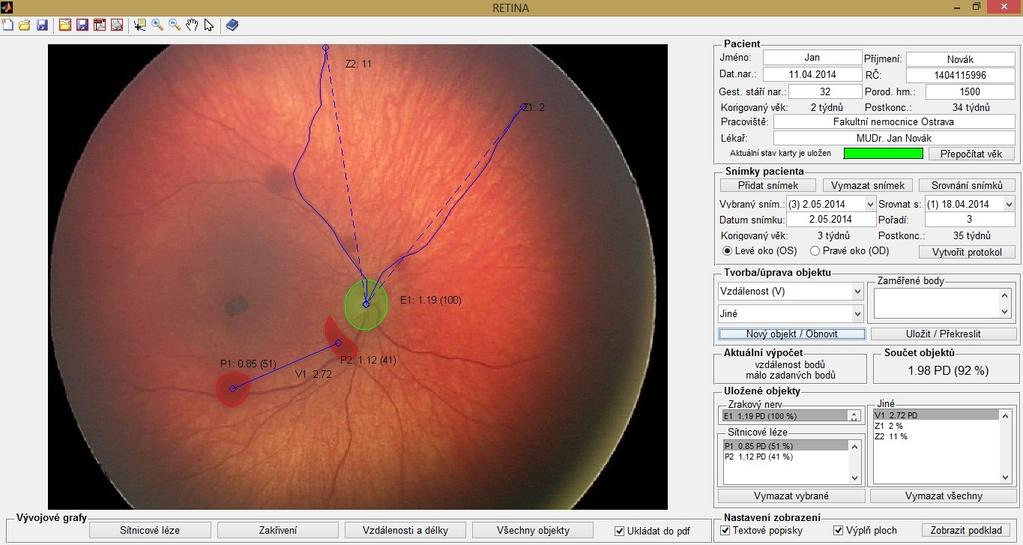
Task: Select Levé oko (OS) radio button
Action: [x=726, y=251]
